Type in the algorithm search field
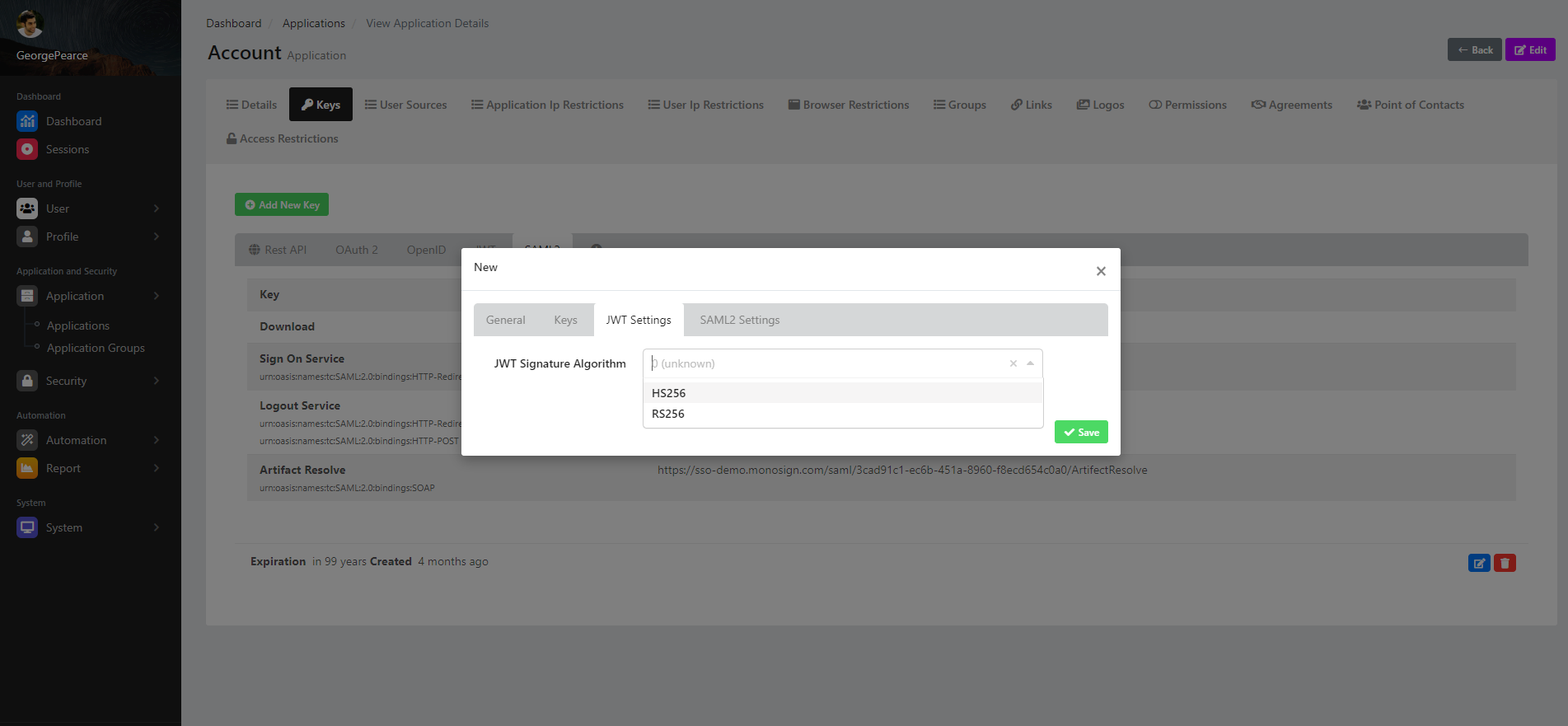The height and width of the screenshot is (726, 1568). tap(824, 363)
